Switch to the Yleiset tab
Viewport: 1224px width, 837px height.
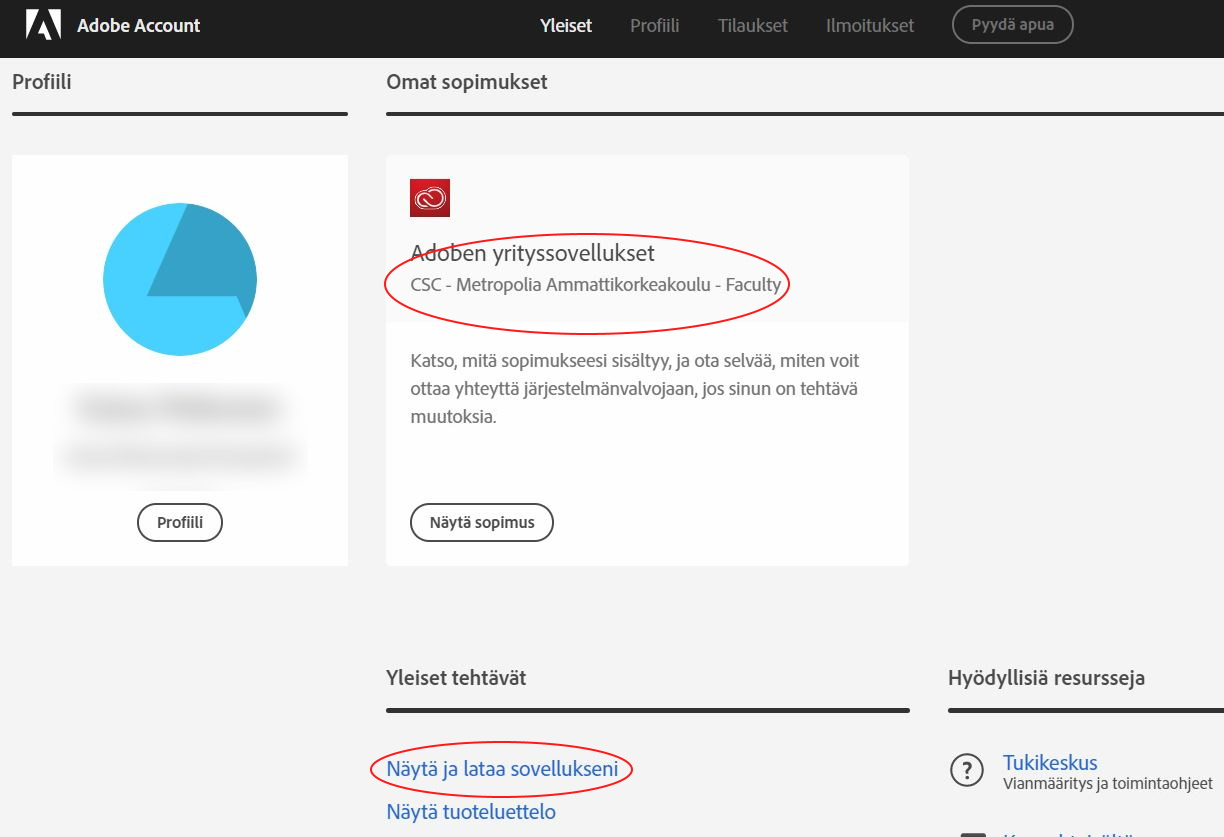566,26
